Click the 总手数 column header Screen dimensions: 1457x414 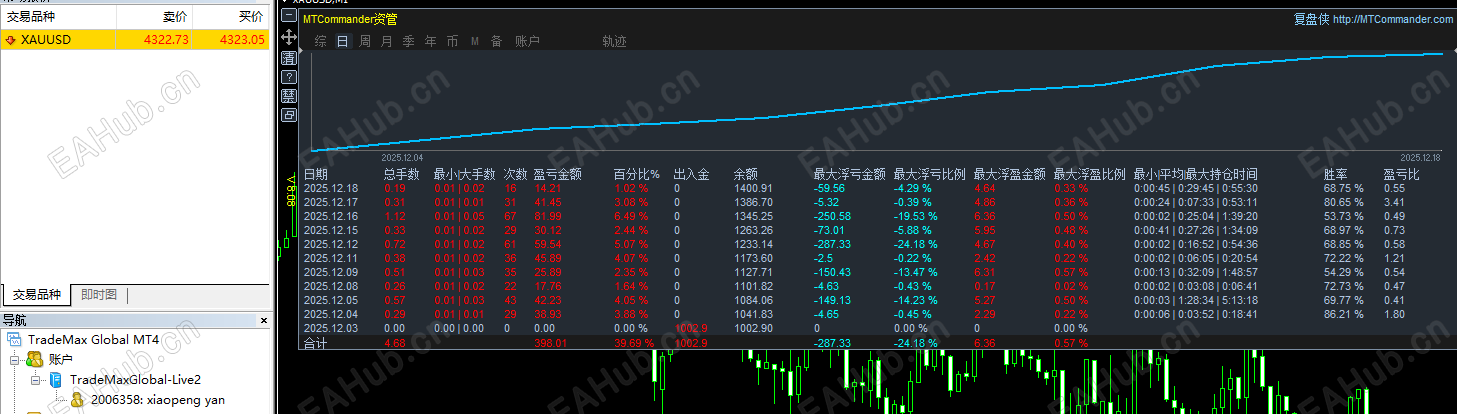coord(403,174)
